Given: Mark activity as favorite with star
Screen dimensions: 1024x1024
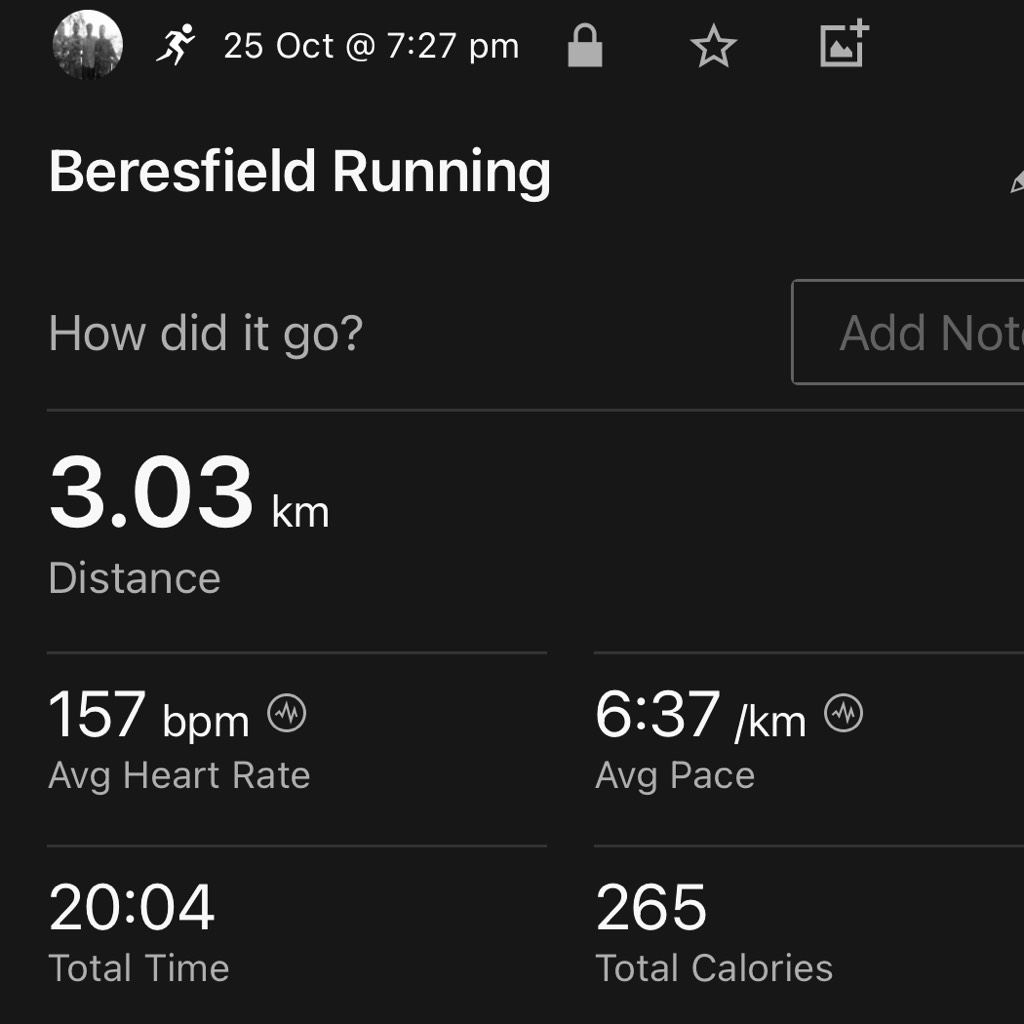Looking at the screenshot, I should click(714, 46).
